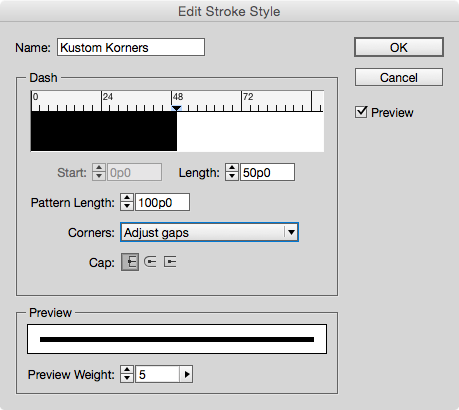Click the stroke preview line
Screen dimensions: 459x410
tap(177, 339)
